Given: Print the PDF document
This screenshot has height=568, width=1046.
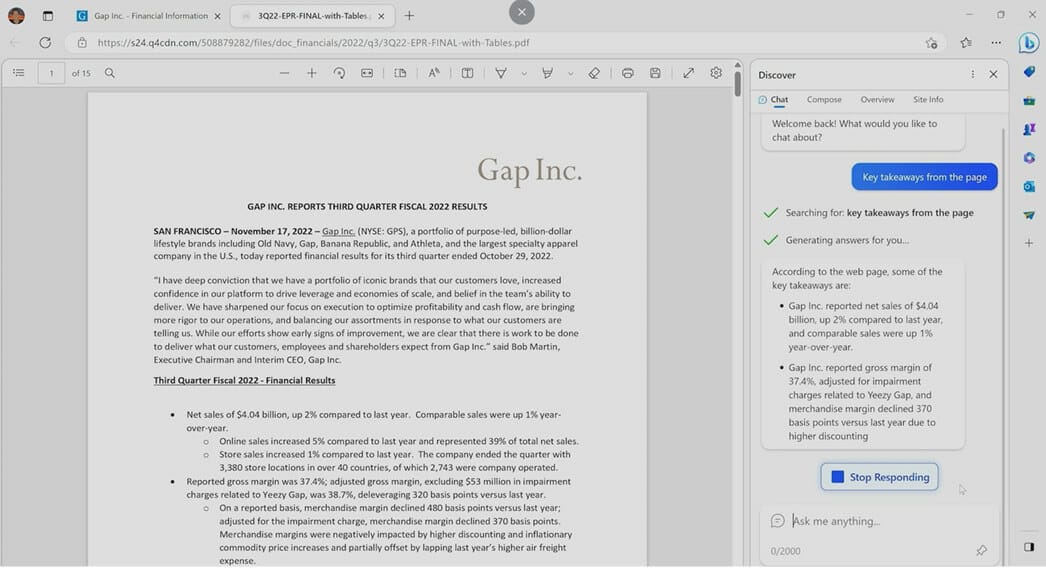Looking at the screenshot, I should 627,73.
